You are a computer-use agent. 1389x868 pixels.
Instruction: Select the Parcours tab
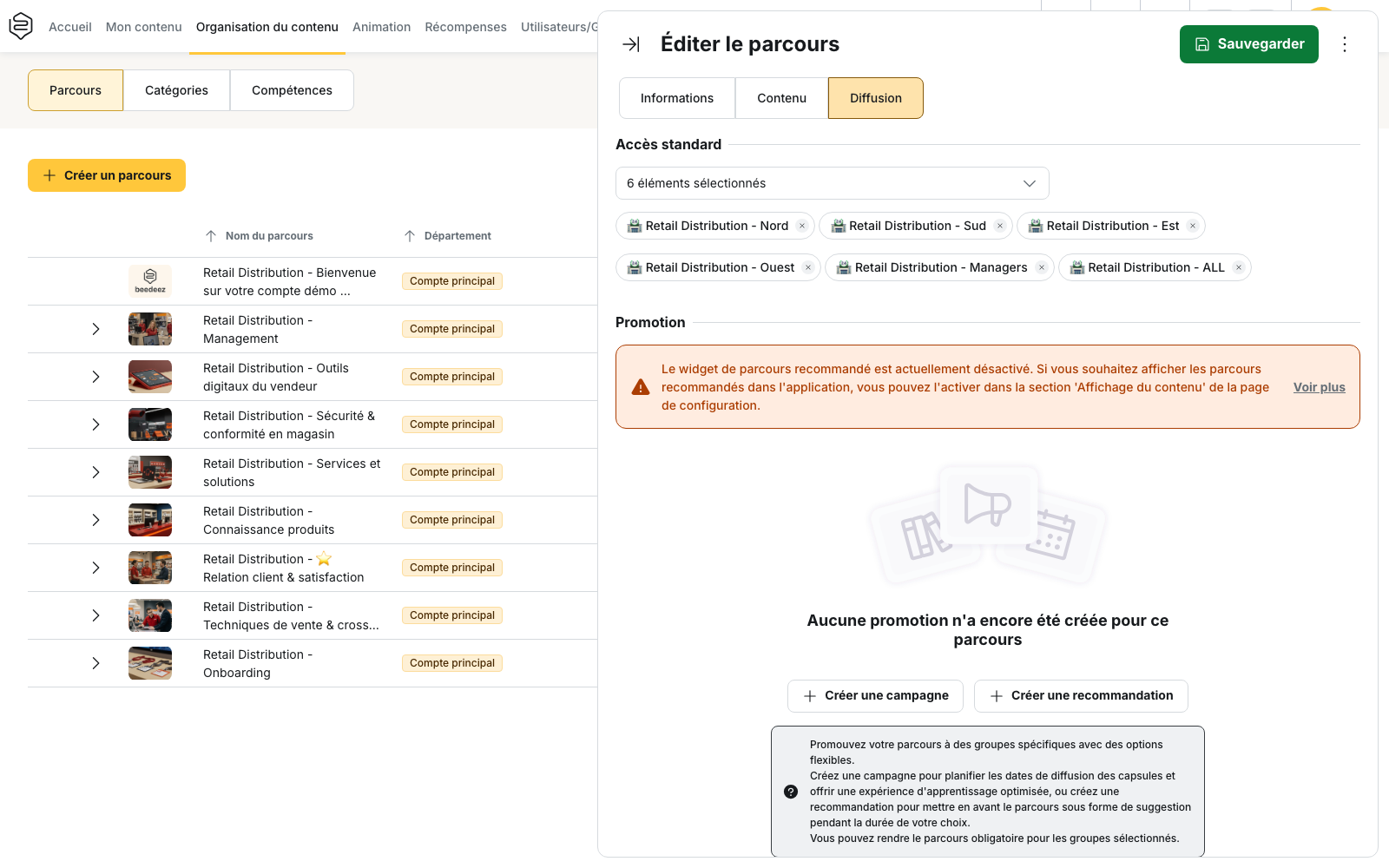click(x=76, y=90)
